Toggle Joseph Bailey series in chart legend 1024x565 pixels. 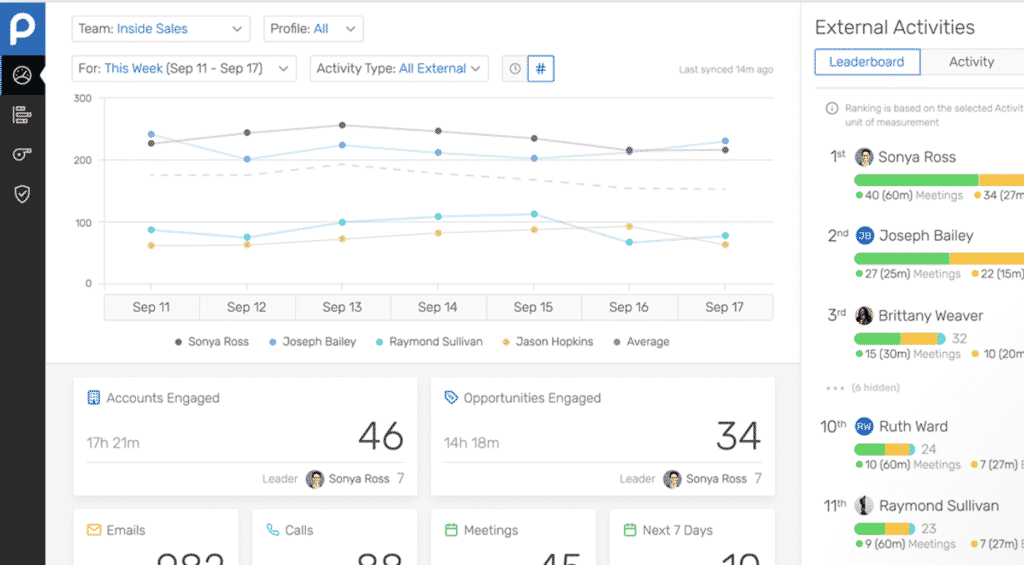pos(312,342)
